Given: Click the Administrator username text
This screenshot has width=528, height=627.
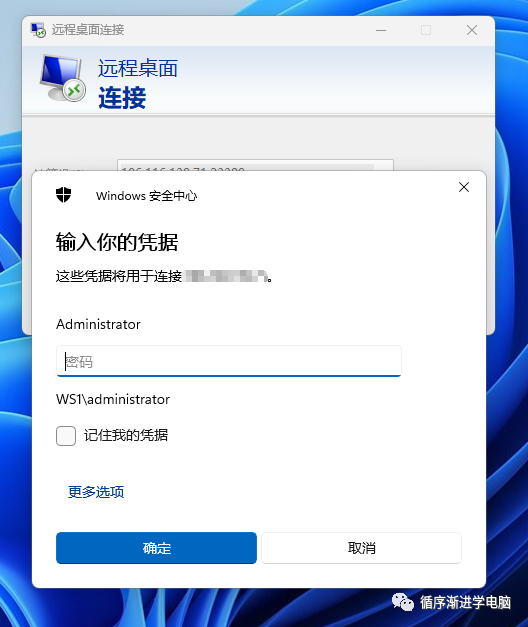Looking at the screenshot, I should tap(98, 324).
